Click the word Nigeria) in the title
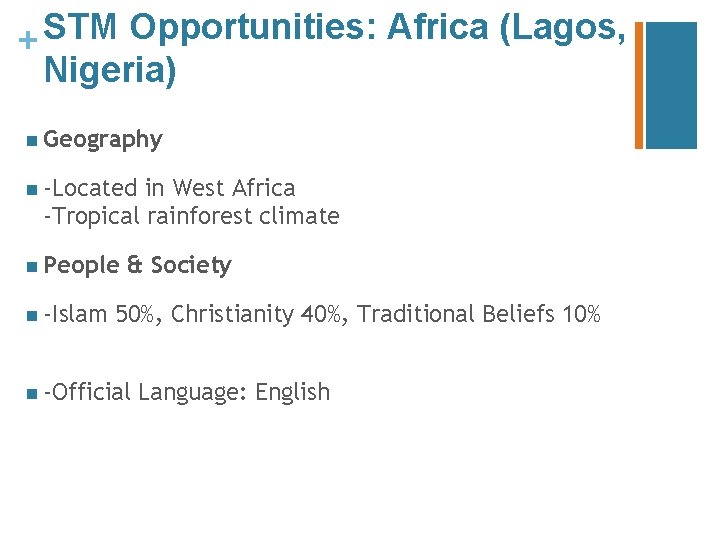720x540 pixels. click(110, 72)
